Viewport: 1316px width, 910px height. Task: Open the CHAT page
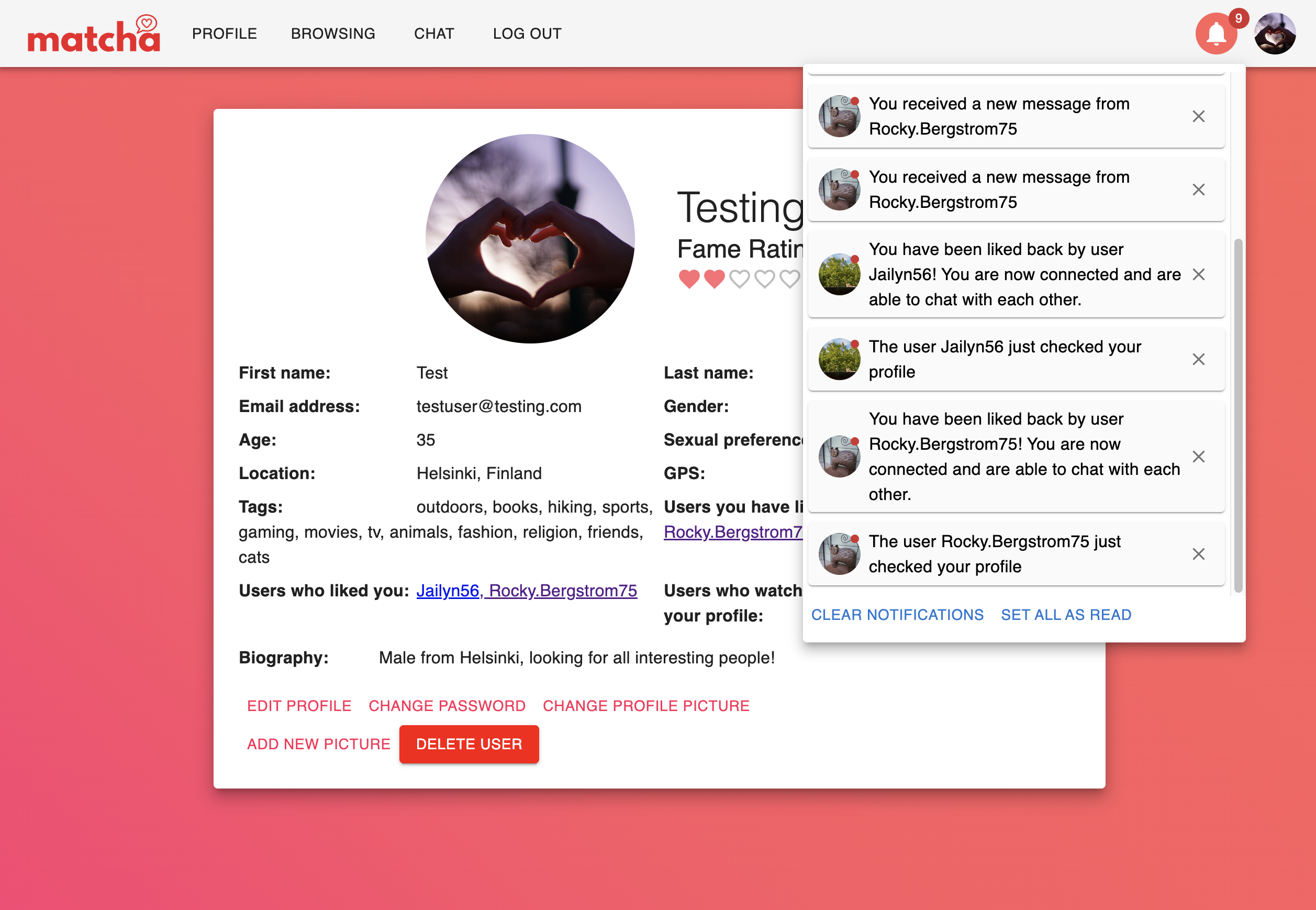coord(434,34)
